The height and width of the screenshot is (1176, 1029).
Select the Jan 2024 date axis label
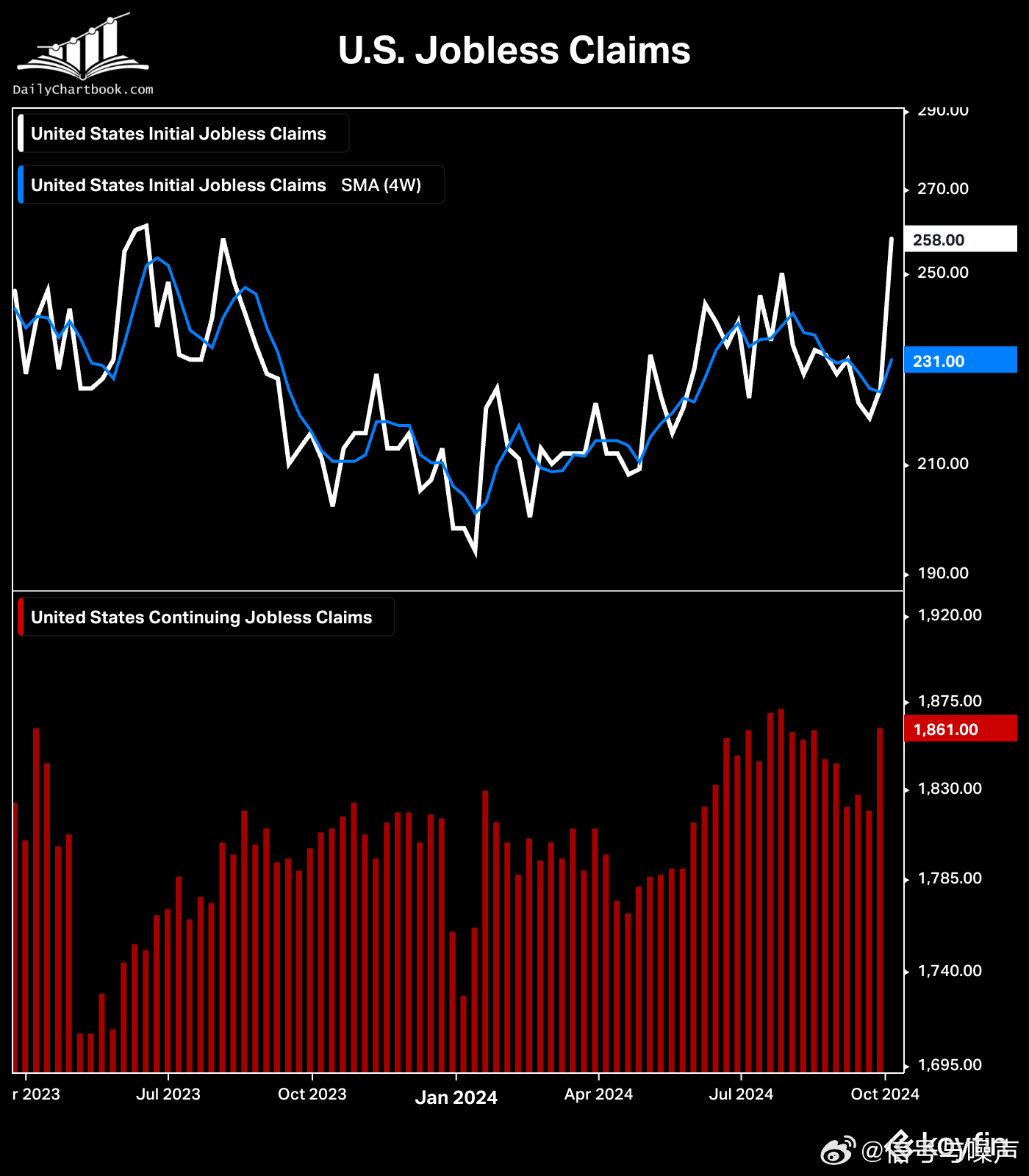click(456, 1097)
